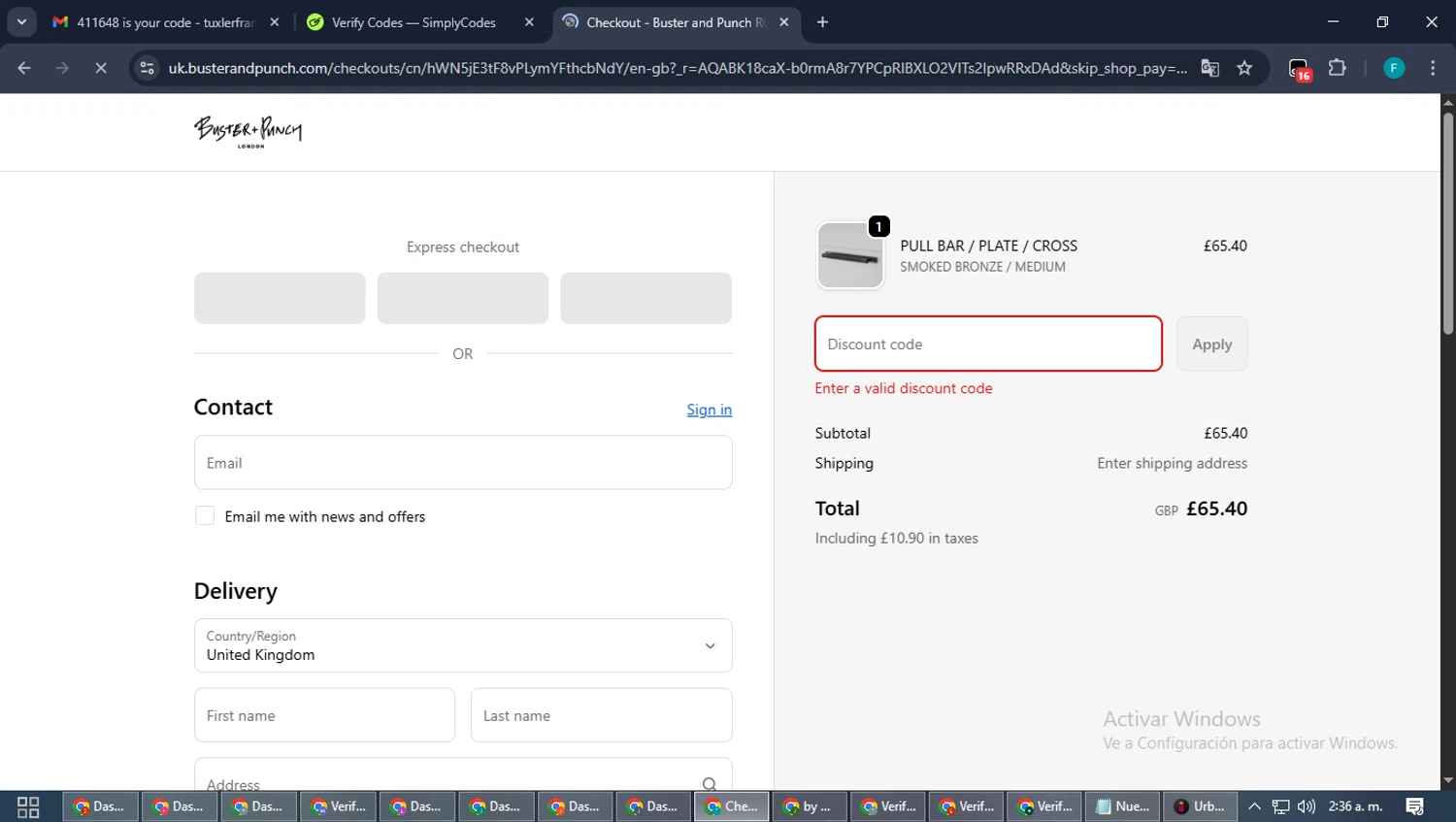Open Chrome three-dot menu

tap(1433, 68)
